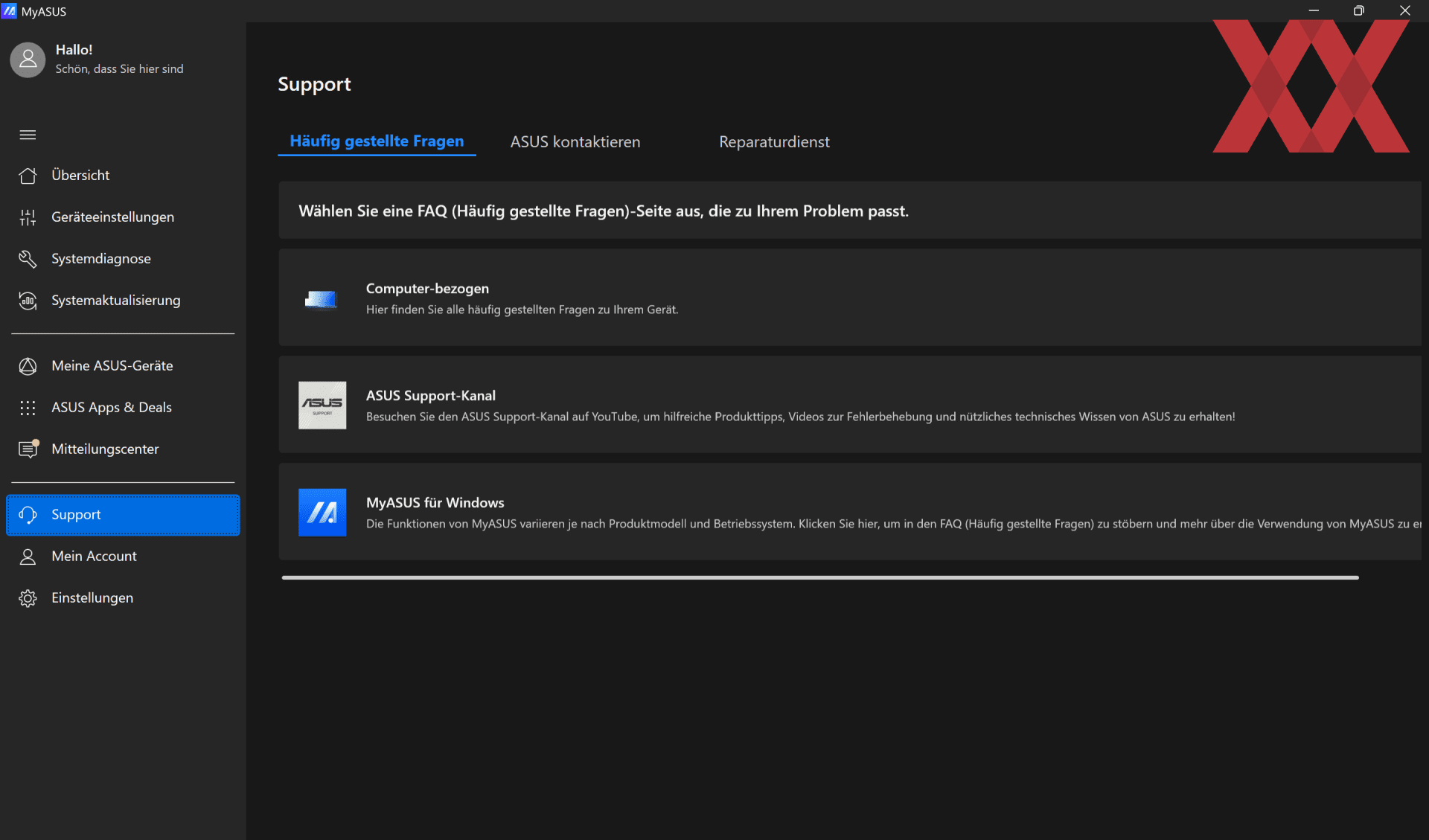Open the Reparaturdienst tab
Image resolution: width=1429 pixels, height=840 pixels.
pos(774,142)
